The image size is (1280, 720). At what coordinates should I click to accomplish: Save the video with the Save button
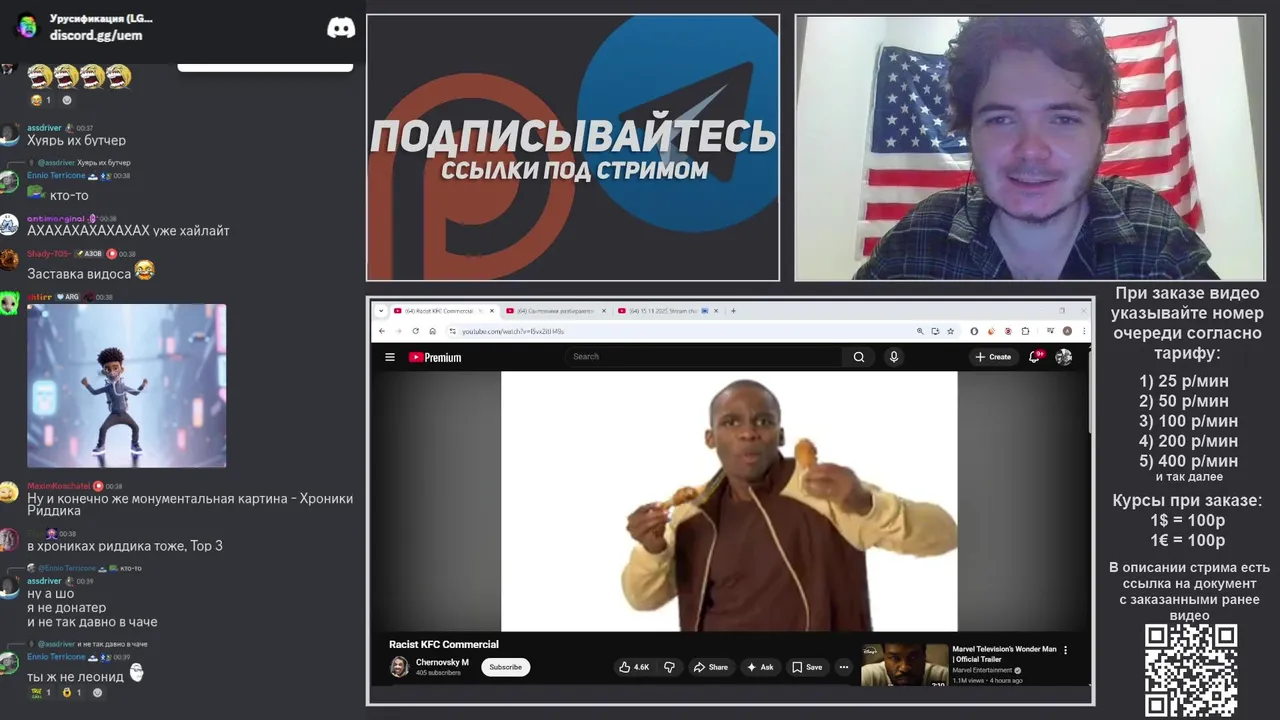(807, 667)
